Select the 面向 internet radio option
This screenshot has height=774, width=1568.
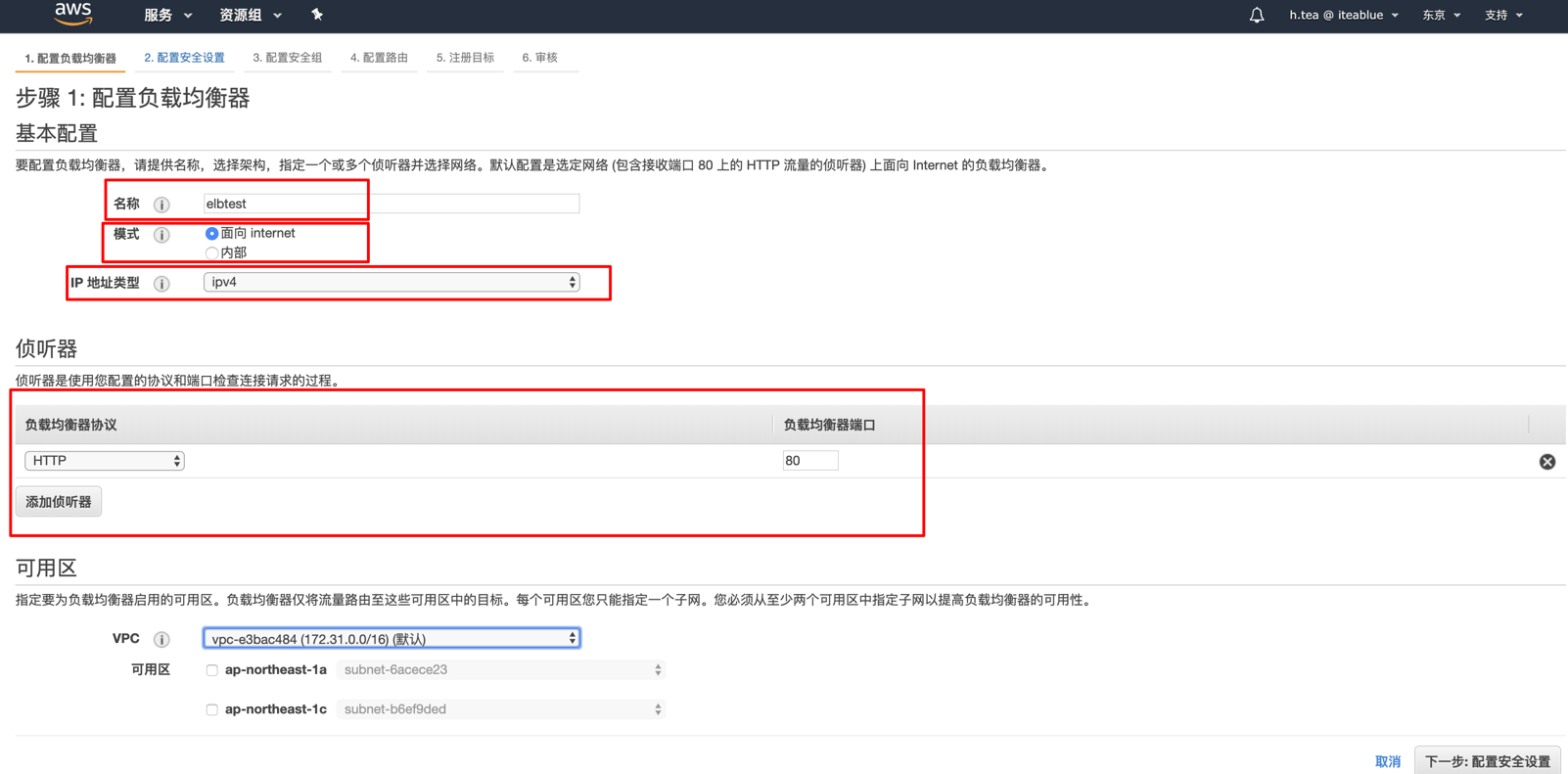pyautogui.click(x=211, y=234)
